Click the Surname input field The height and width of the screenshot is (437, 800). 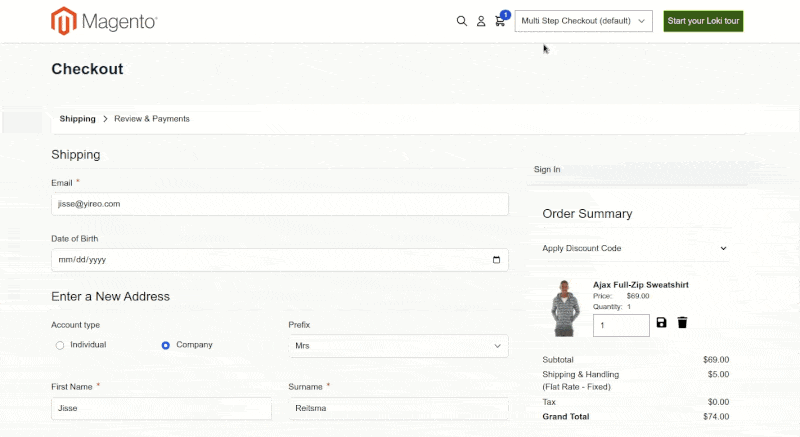398,408
